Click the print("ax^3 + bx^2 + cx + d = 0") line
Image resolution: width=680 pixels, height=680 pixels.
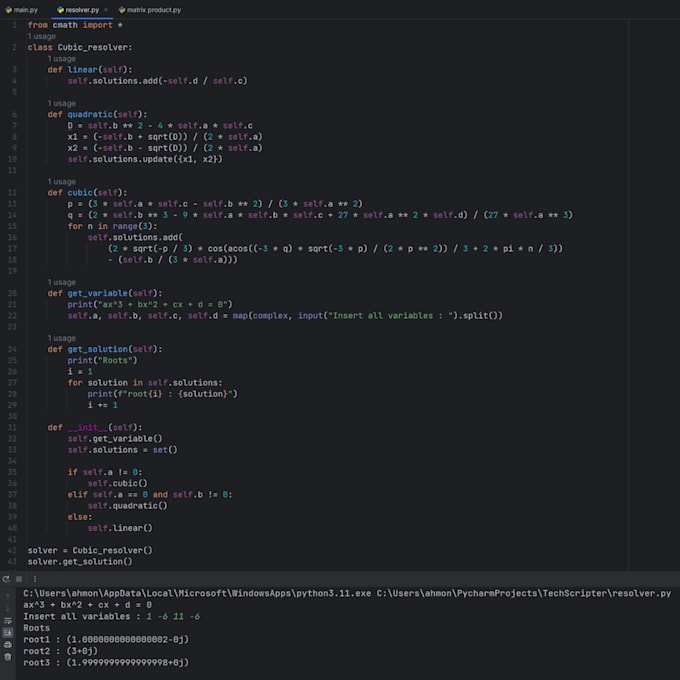tap(150, 304)
